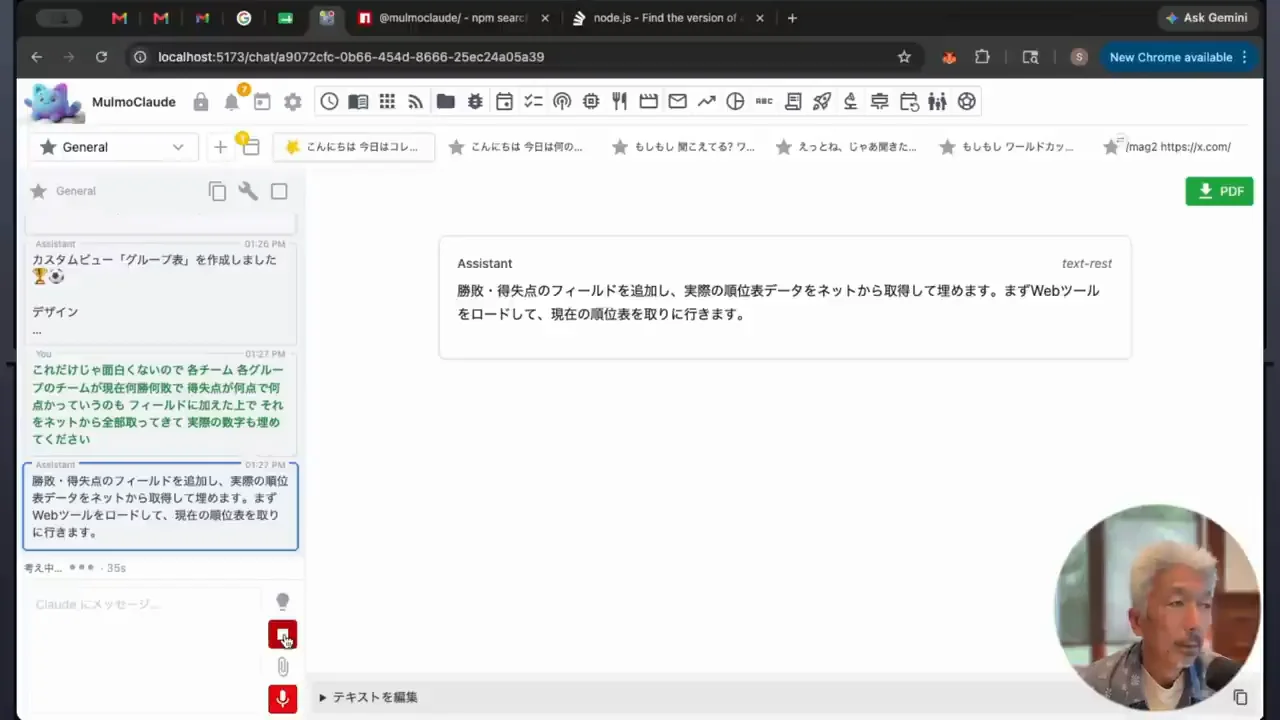Select the 'こんにちは 今日は何の...' session tab
Viewport: 1280px width, 720px height.
pos(517,147)
